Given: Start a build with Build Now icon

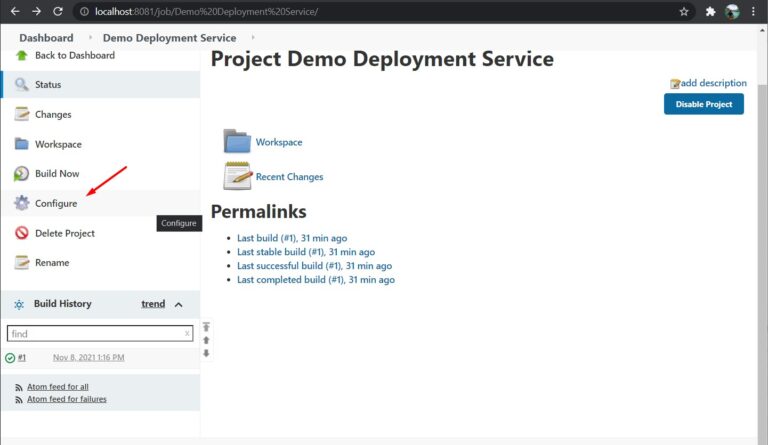Looking at the screenshot, I should click(x=21, y=174).
